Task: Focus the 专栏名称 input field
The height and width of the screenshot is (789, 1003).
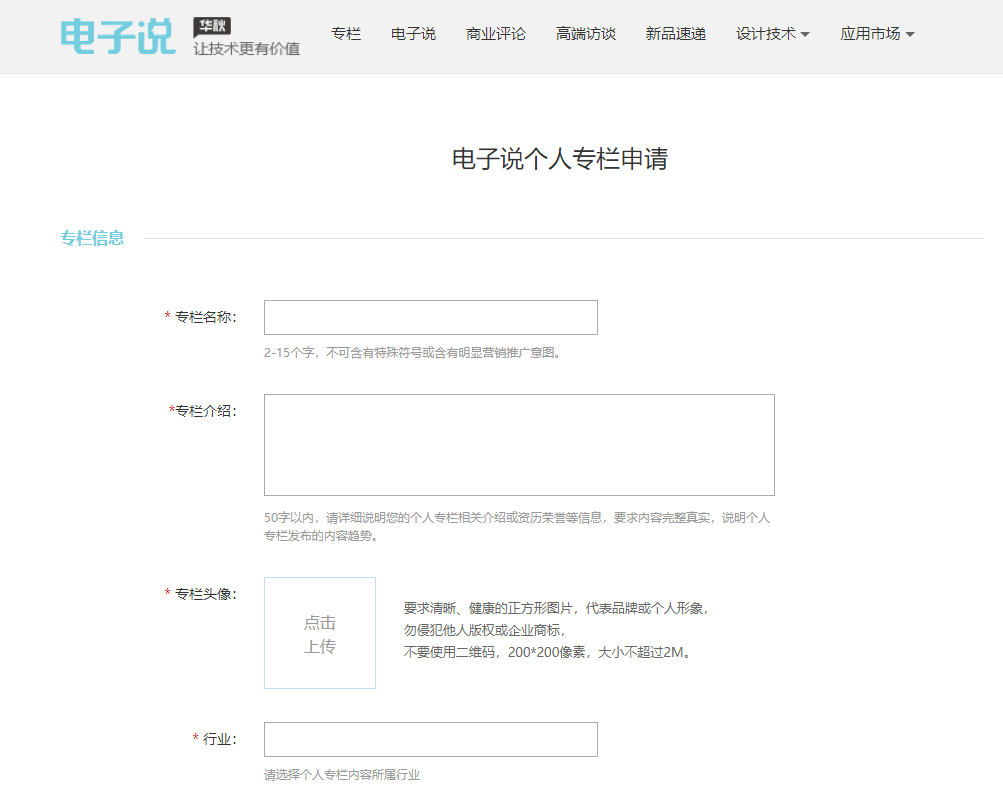Action: [430, 317]
